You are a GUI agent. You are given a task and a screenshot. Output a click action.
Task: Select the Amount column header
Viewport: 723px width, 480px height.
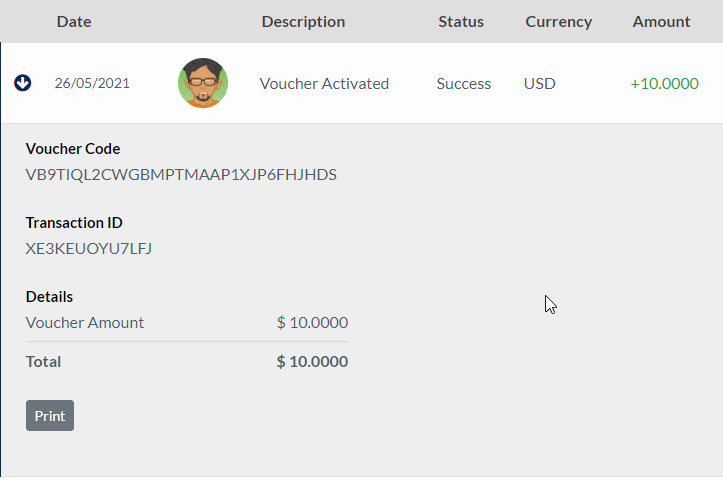[661, 21]
